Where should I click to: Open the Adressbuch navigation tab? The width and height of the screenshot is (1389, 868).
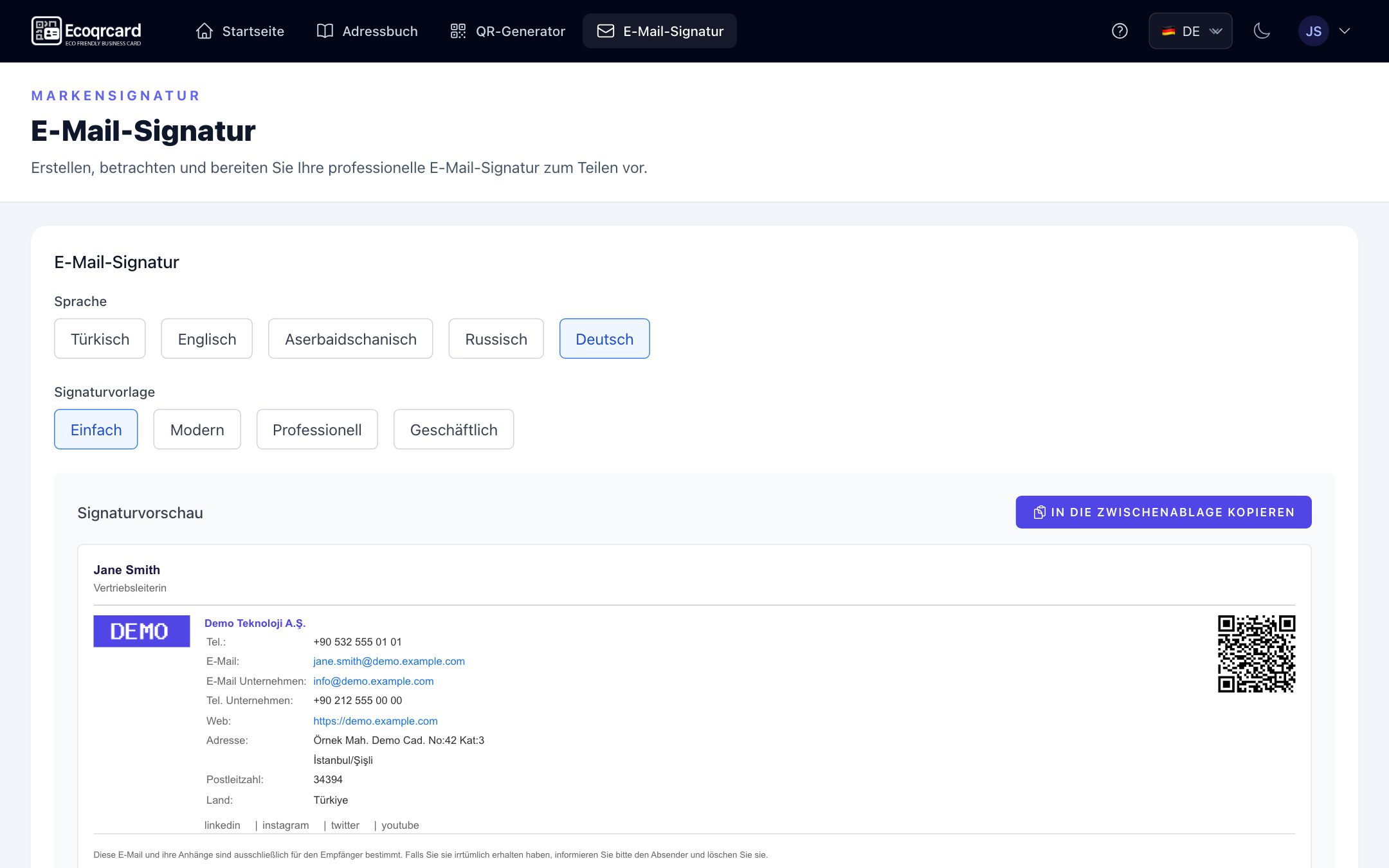(367, 31)
